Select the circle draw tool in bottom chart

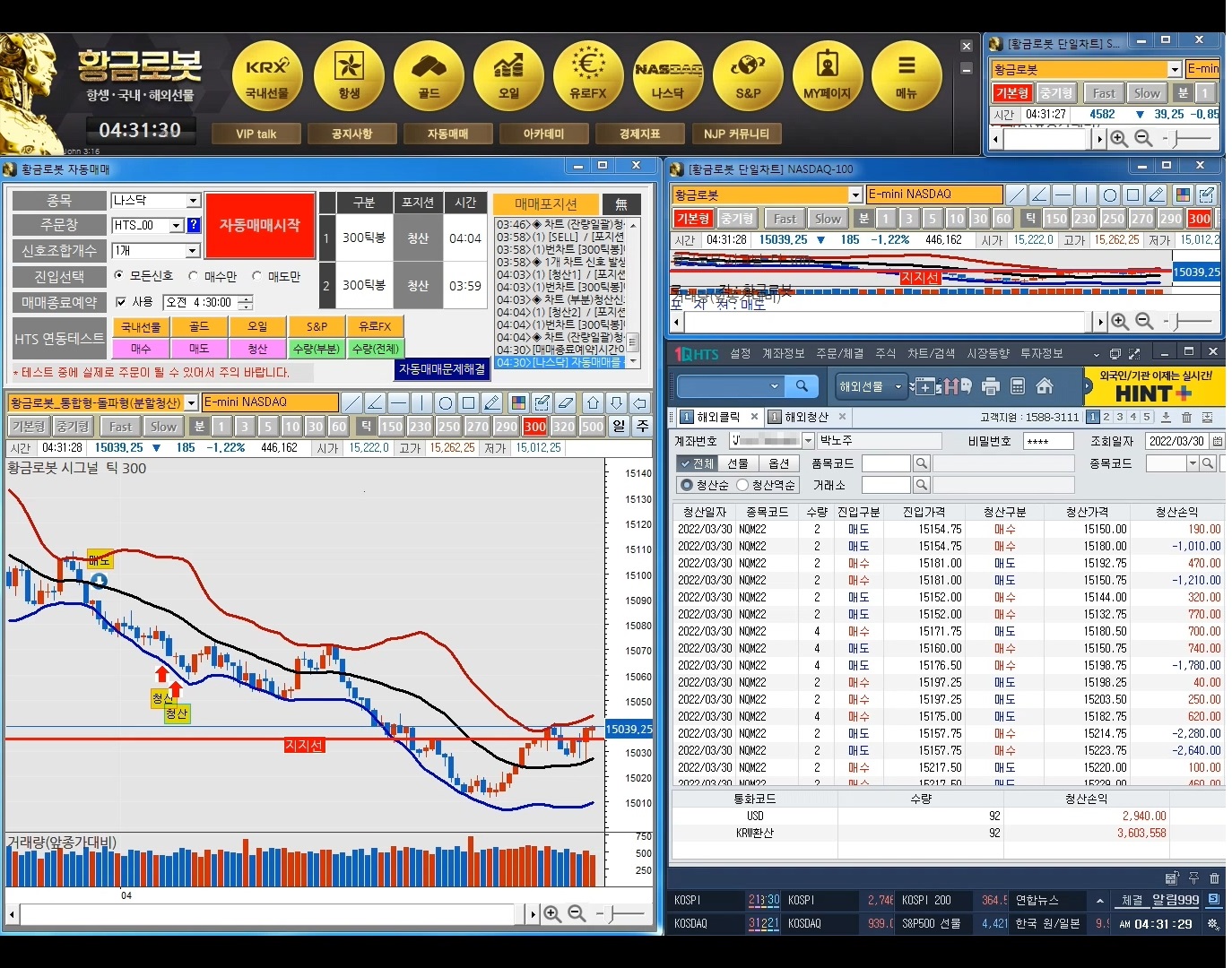click(x=446, y=402)
